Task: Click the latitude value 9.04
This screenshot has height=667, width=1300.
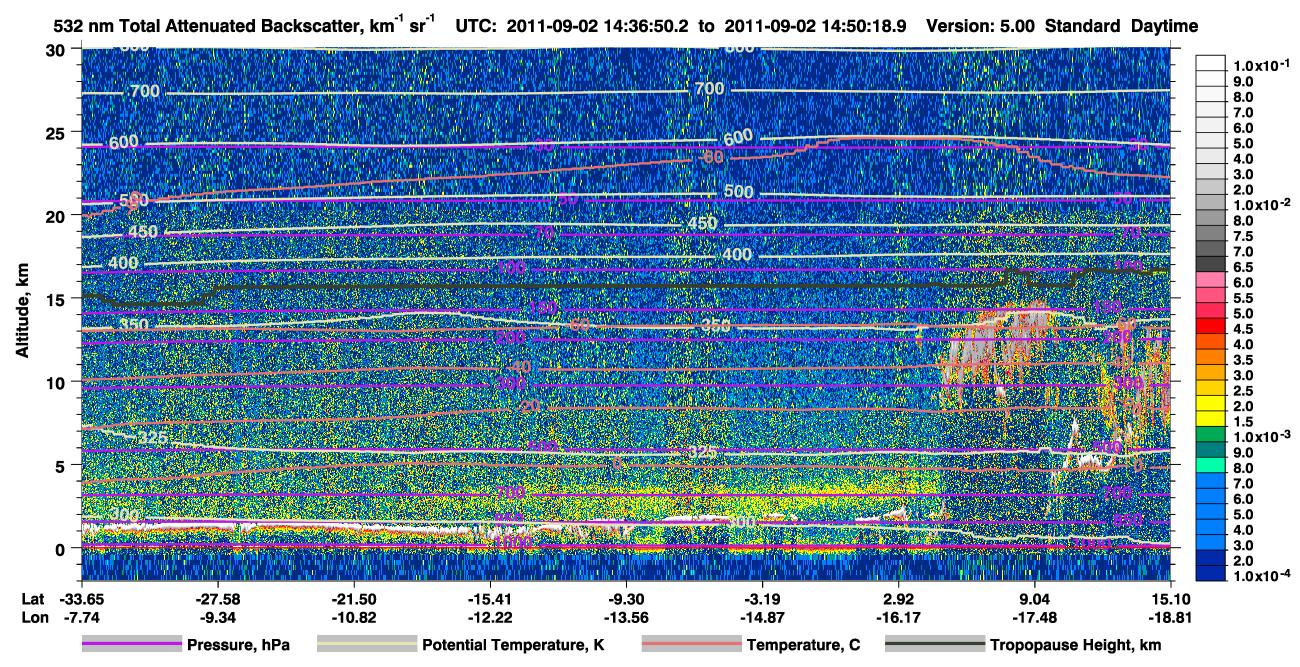Action: [1035, 598]
